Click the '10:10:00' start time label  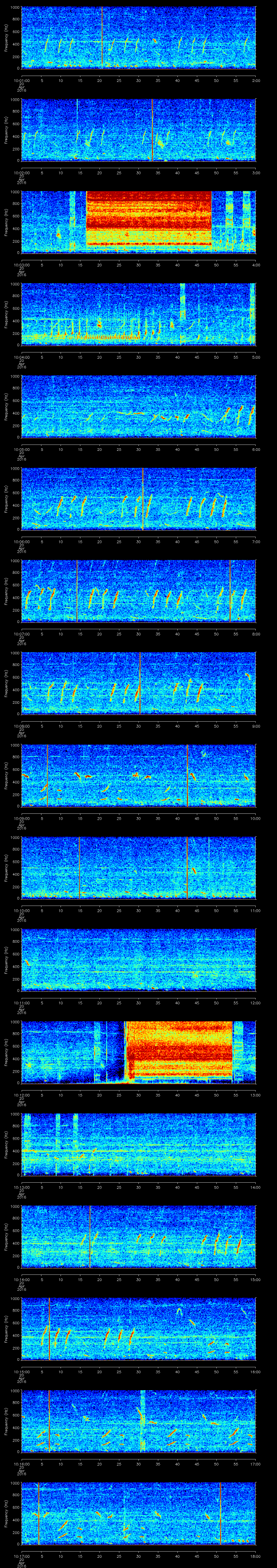[21, 910]
